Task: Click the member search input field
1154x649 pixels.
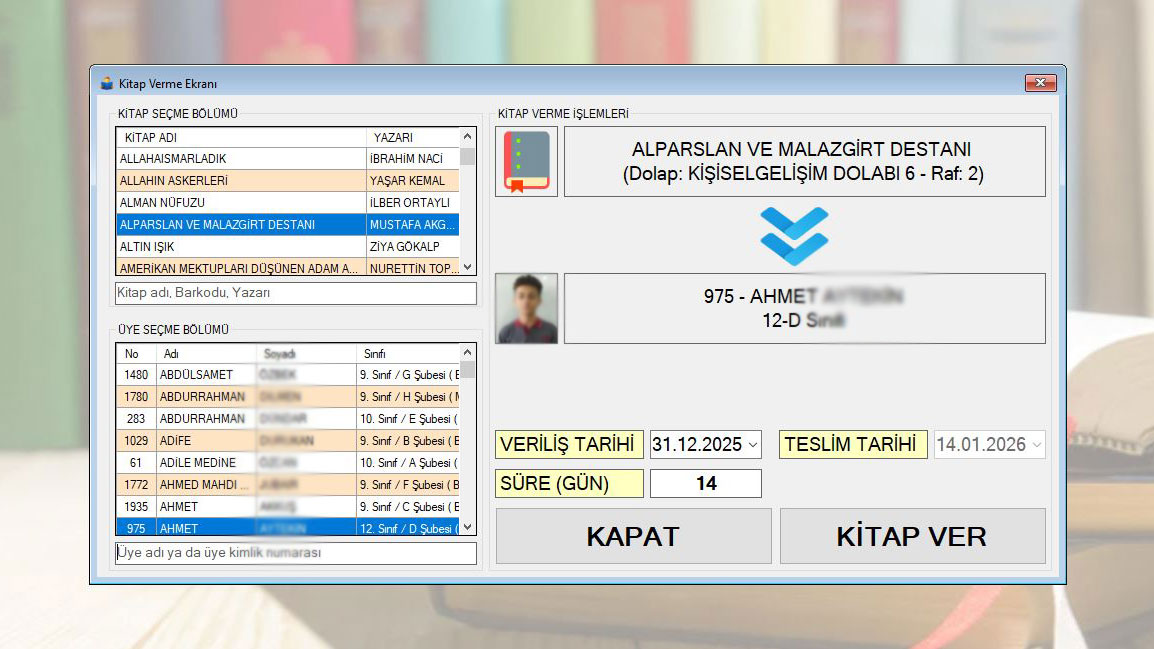Action: point(295,552)
